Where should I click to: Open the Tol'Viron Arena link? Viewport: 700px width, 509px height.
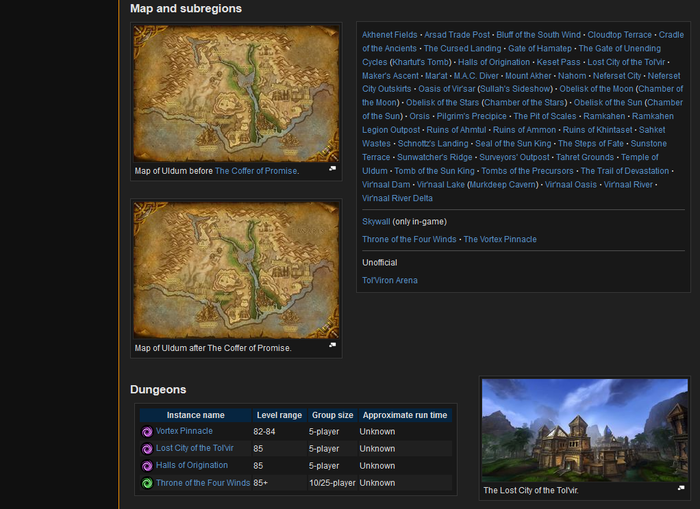[x=390, y=280]
